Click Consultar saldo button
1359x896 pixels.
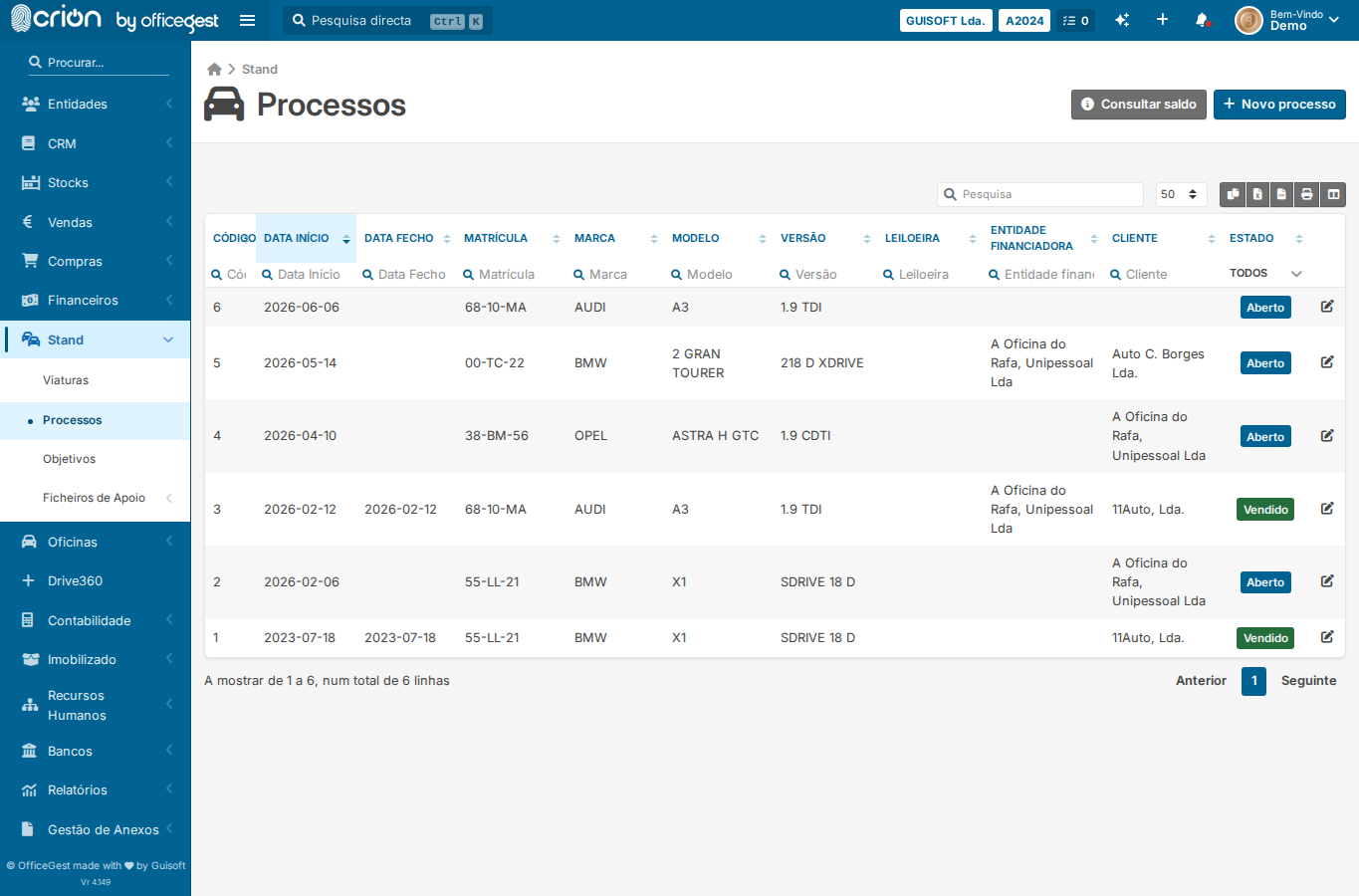click(1139, 104)
